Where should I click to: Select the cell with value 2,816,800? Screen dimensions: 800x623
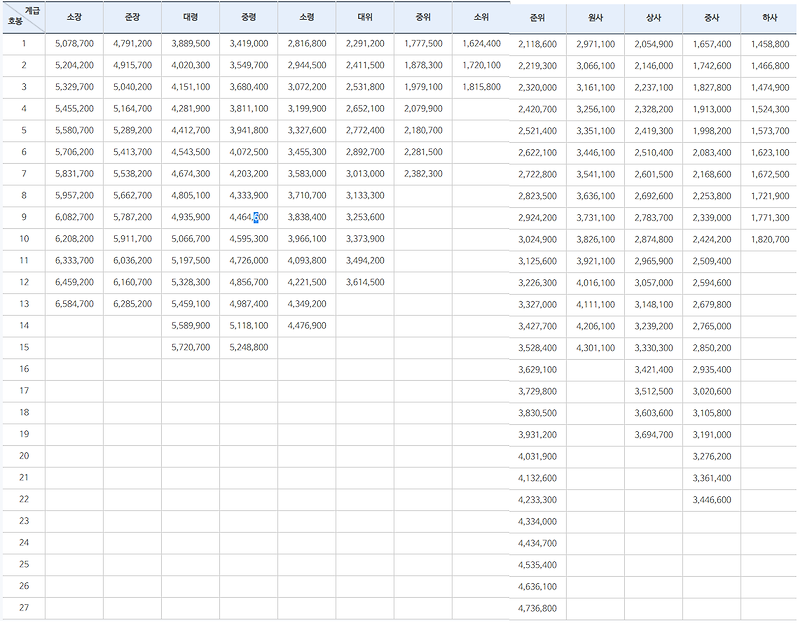click(x=307, y=44)
